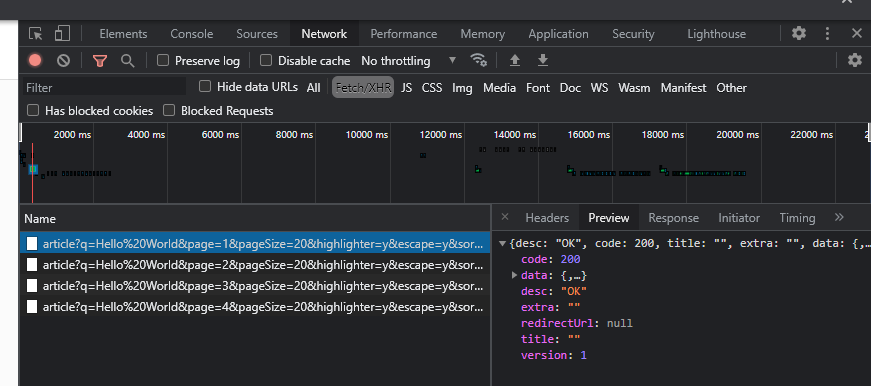Filter requests by CSS
The image size is (871, 386).
(x=432, y=88)
